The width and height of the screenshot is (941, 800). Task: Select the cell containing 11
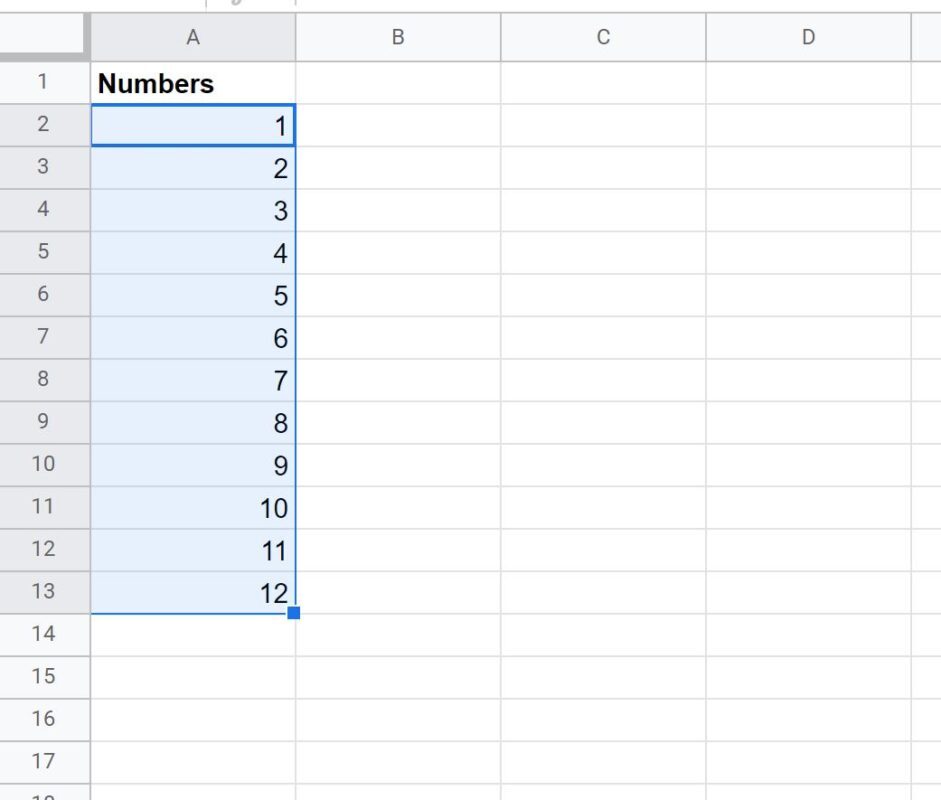[x=193, y=550]
